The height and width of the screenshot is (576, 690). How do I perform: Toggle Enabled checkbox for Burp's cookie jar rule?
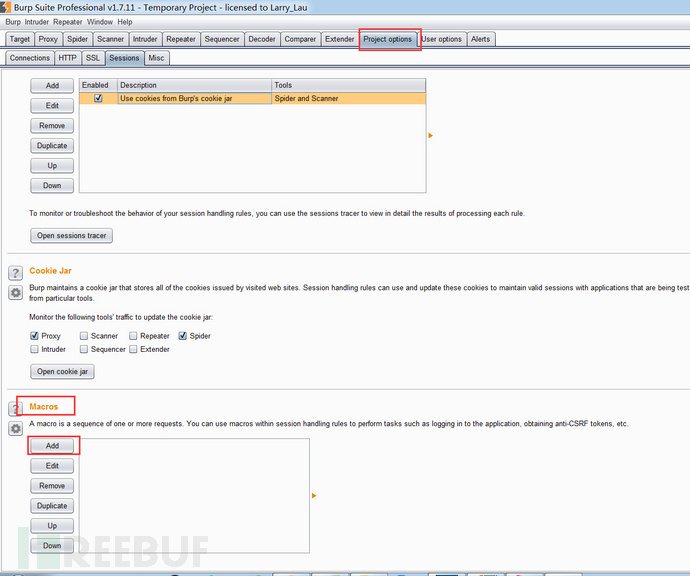[x=98, y=98]
